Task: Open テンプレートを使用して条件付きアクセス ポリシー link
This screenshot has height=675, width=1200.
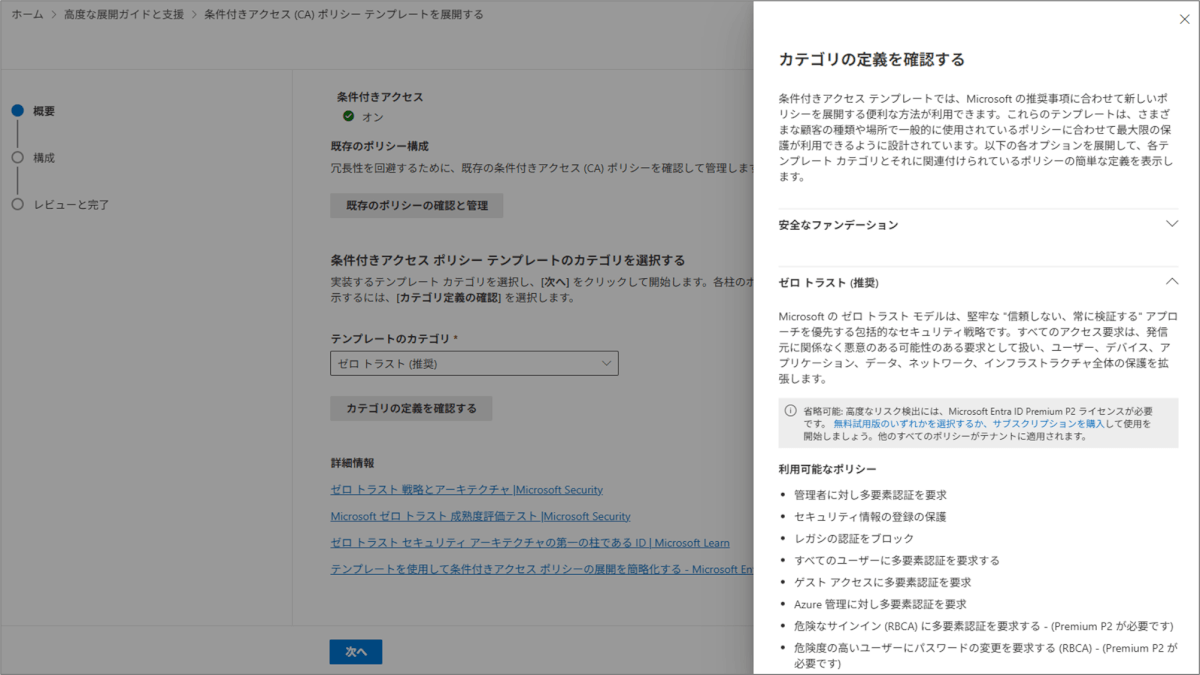Action: click(x=541, y=569)
